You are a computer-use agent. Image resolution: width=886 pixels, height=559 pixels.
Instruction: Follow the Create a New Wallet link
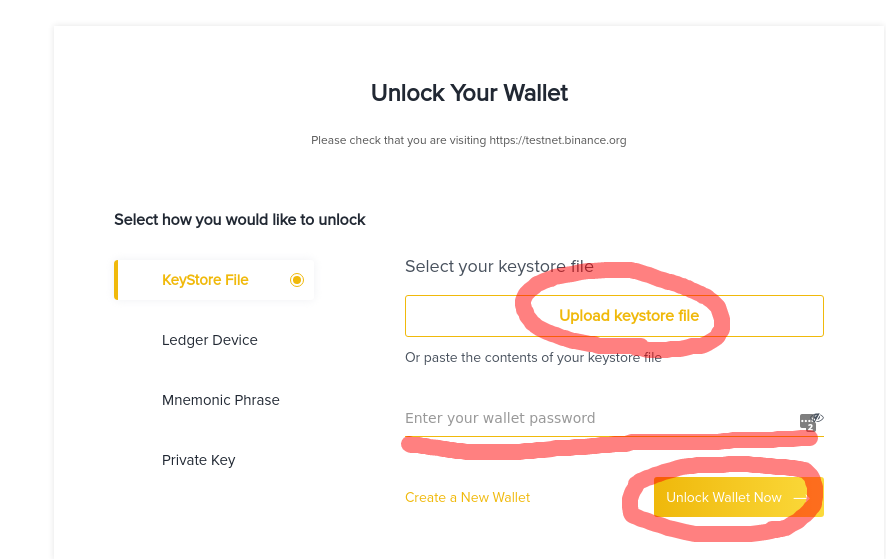467,497
